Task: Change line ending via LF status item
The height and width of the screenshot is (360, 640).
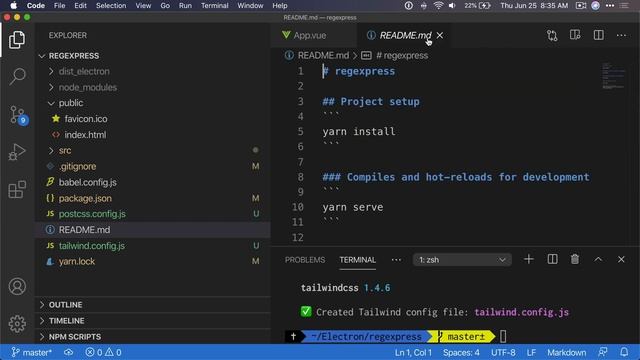Action: 531,352
